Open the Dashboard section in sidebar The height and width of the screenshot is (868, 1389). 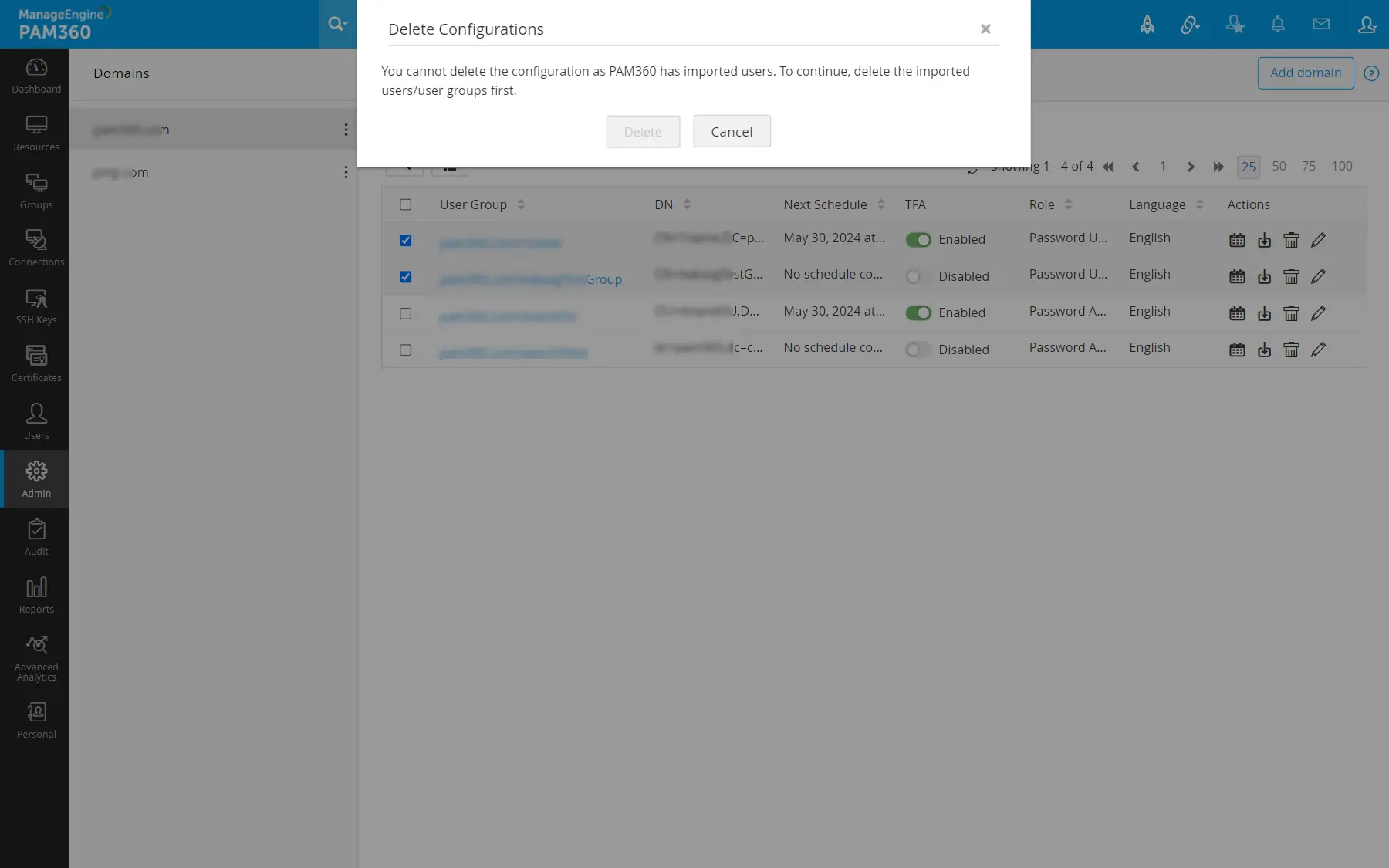[x=35, y=75]
